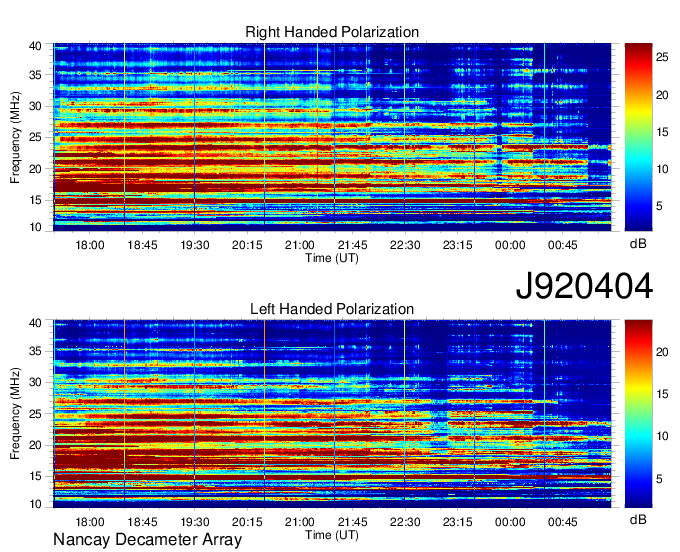Click the 21:45 time tick of Right Handed plot

[353, 245]
